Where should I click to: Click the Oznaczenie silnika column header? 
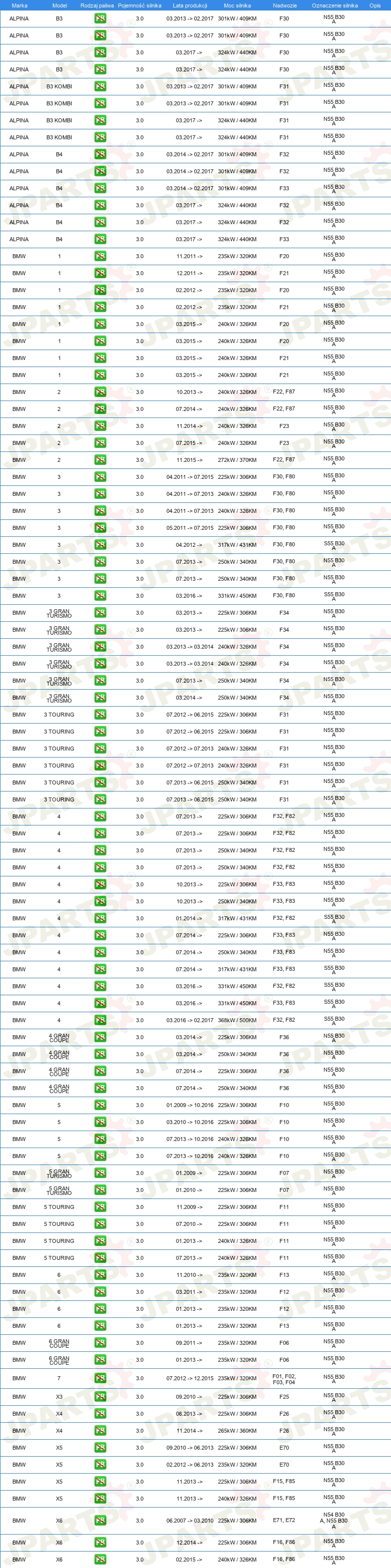click(334, 5)
